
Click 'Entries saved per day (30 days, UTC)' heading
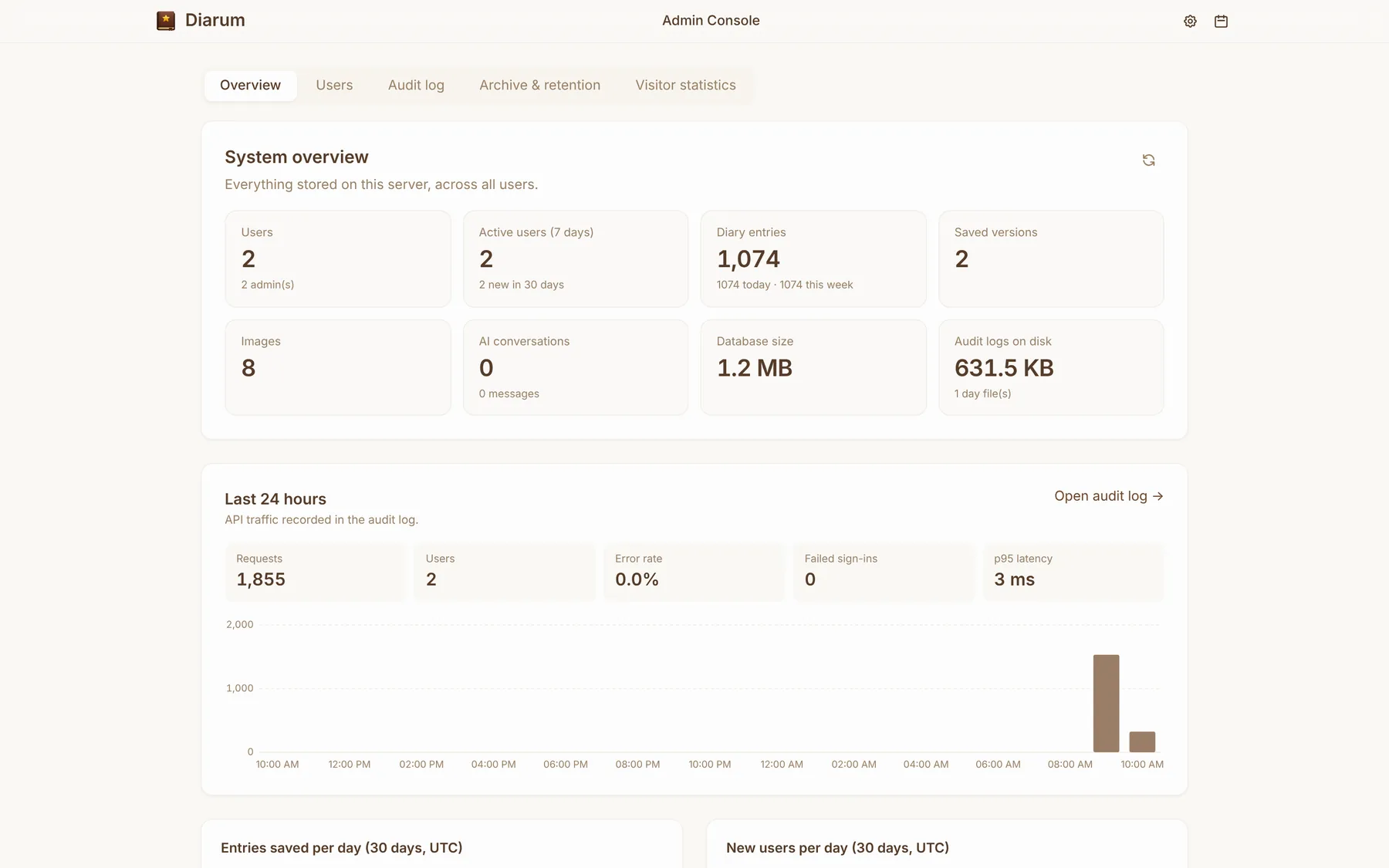click(342, 848)
